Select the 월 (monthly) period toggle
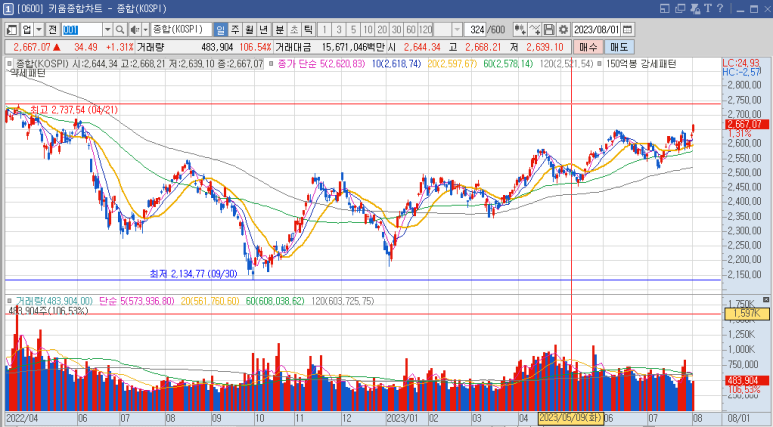The height and width of the screenshot is (427, 773). (249, 30)
